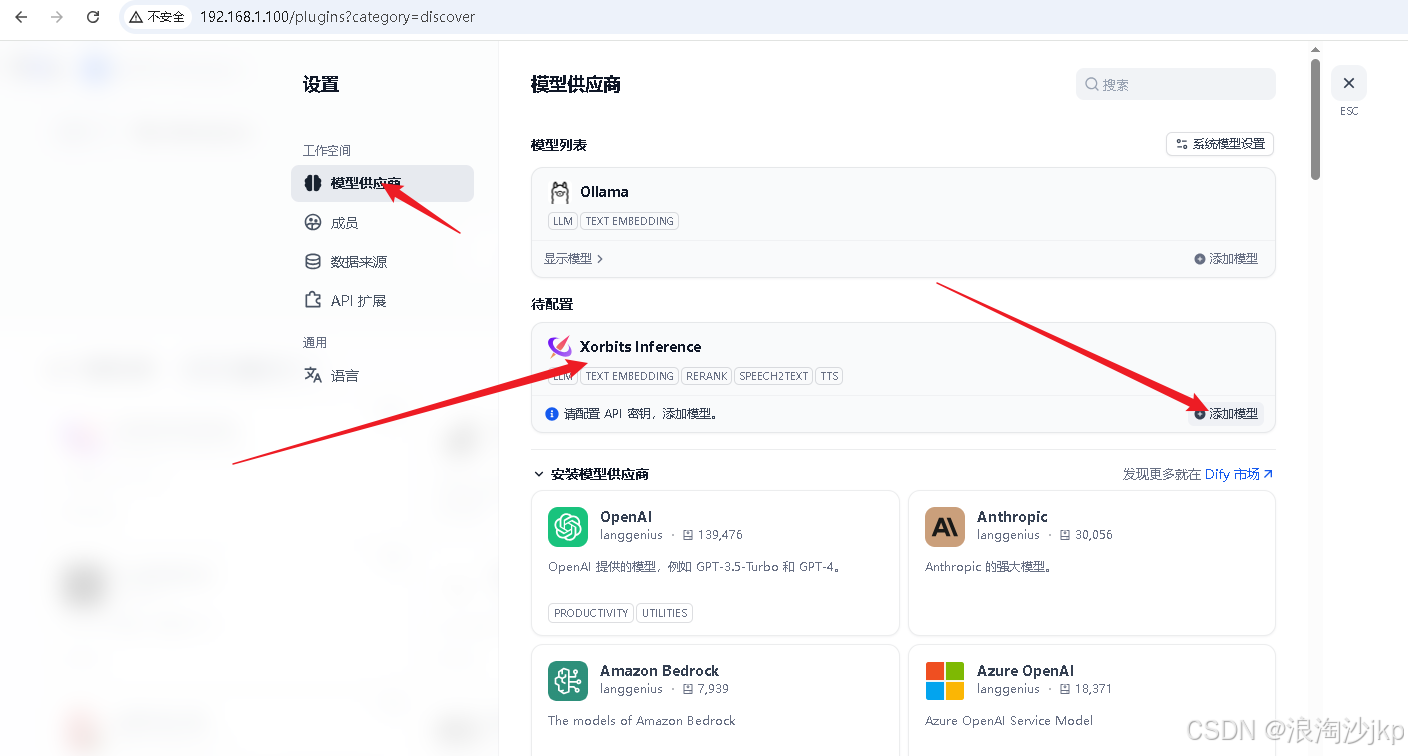Screen dimensions: 1408x756
Task: Expand 显示模型 under Ollama
Action: point(574,259)
